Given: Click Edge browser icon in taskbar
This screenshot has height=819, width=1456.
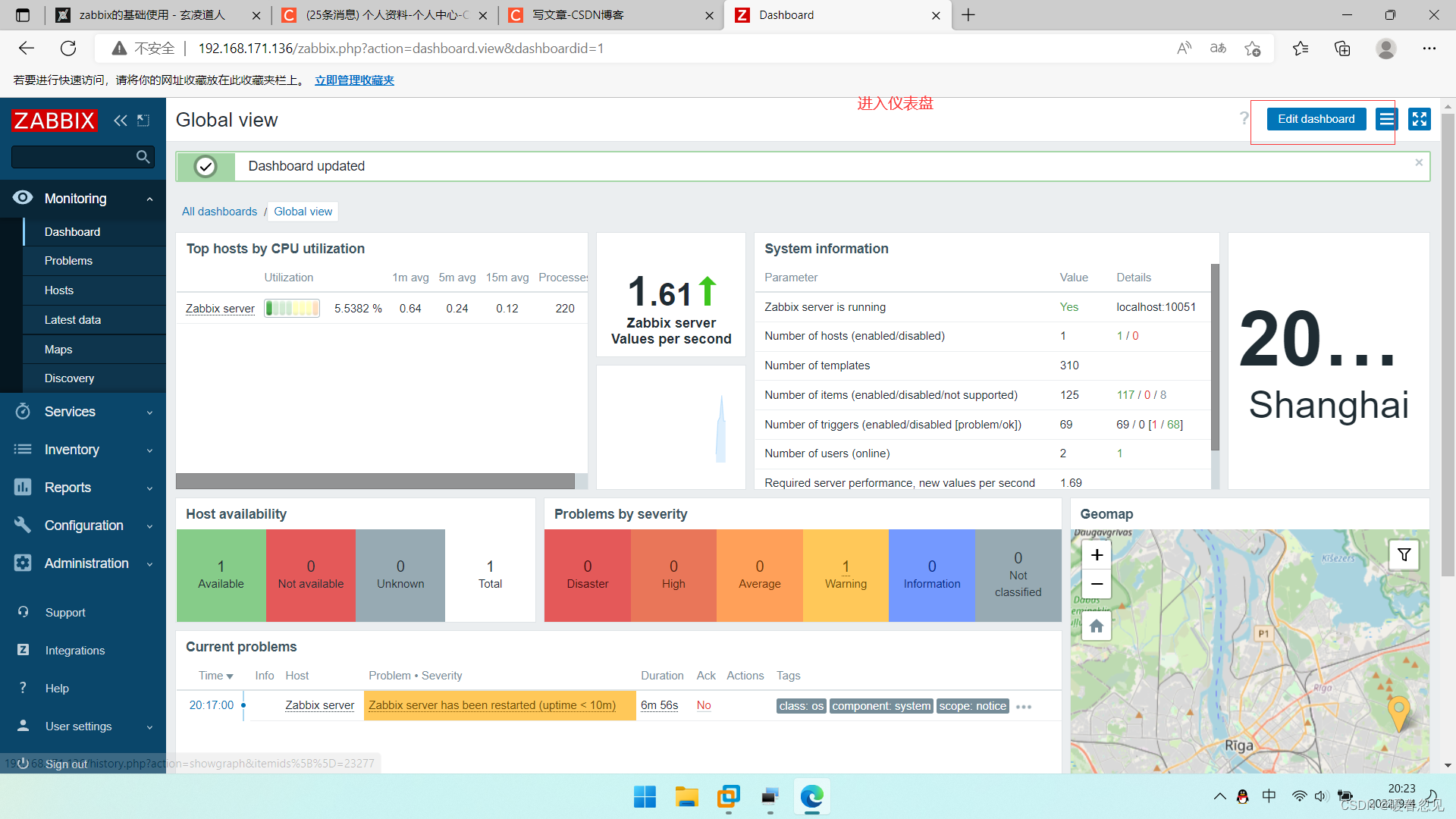Looking at the screenshot, I should click(811, 797).
